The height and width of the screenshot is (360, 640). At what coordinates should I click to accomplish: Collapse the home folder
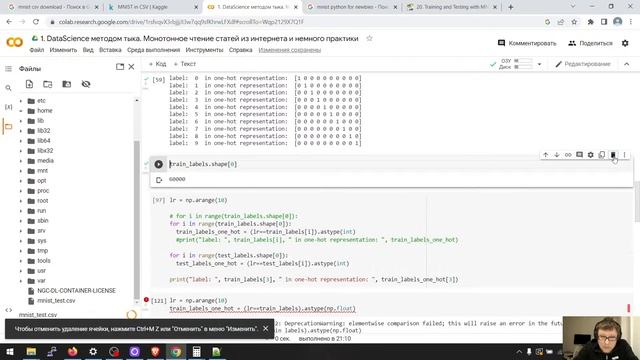pos(21,111)
